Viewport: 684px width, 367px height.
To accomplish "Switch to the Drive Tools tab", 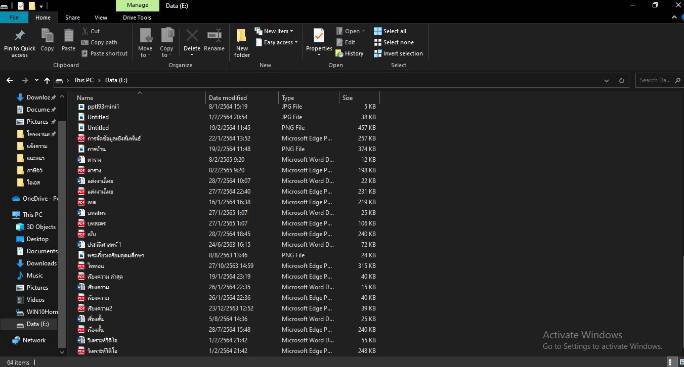I will 137,17.
